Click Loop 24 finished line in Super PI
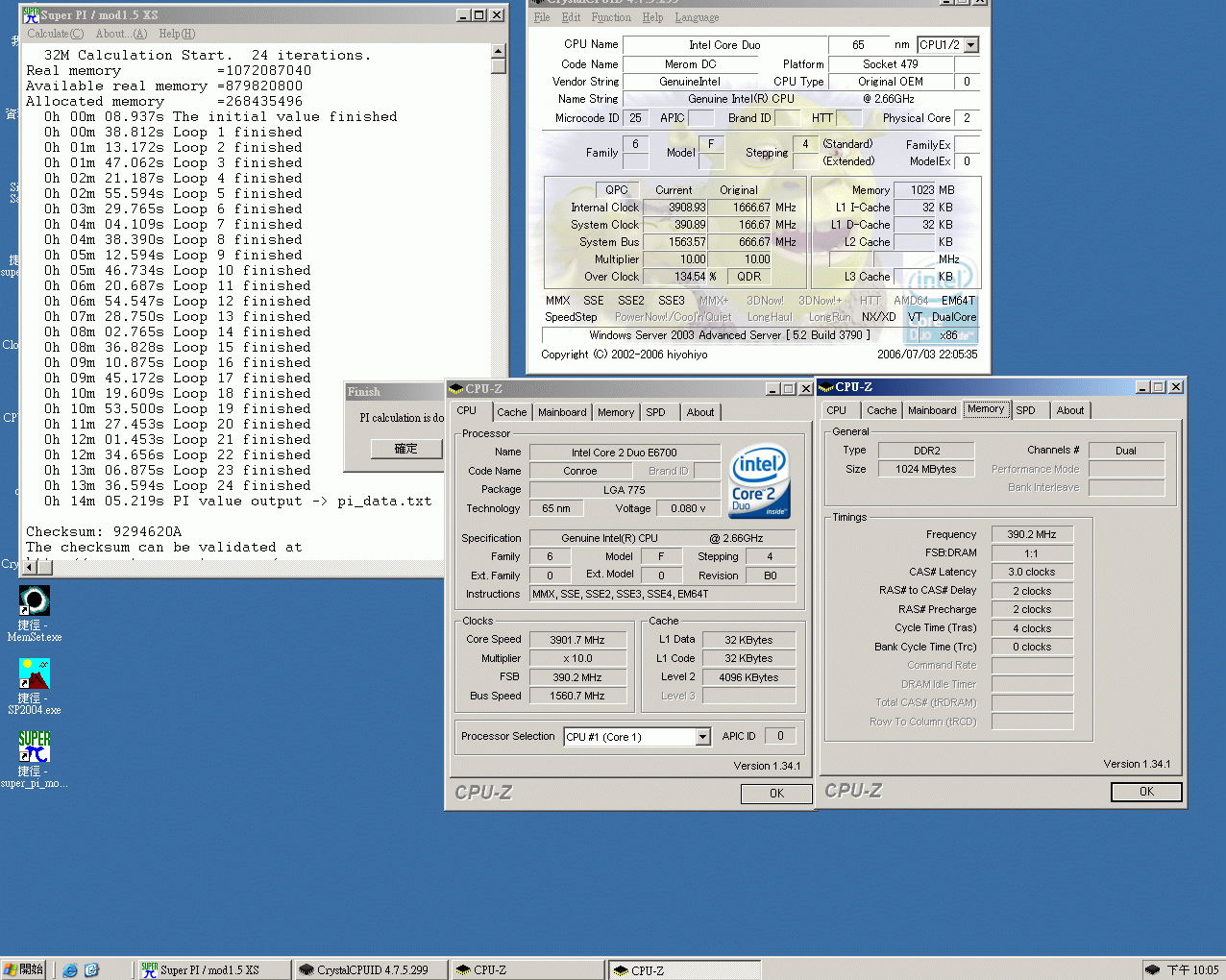Viewport: 1226px width, 980px height. pyautogui.click(x=177, y=485)
